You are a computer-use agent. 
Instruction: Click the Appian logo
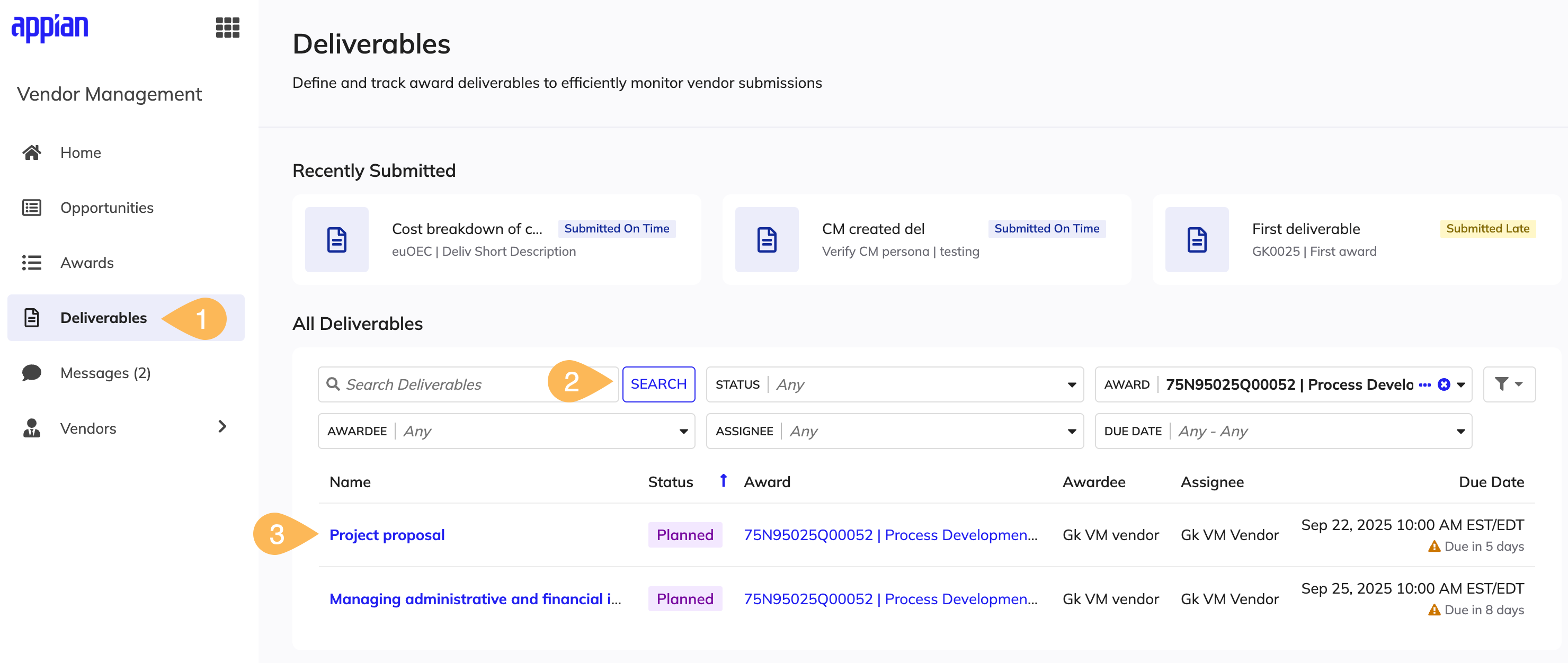(x=50, y=28)
